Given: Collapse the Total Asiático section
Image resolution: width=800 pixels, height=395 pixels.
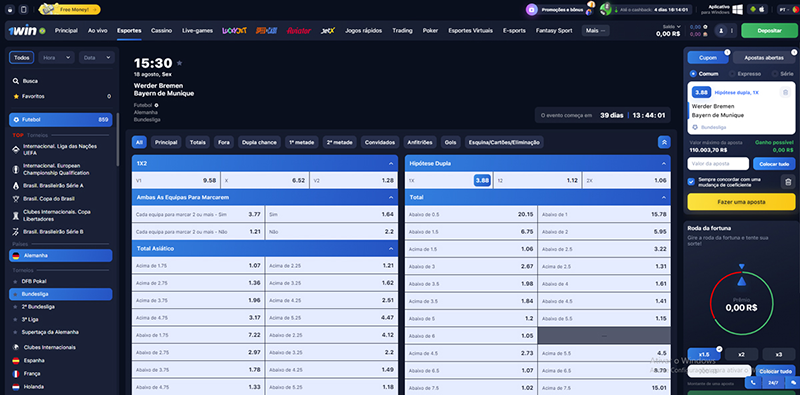Looking at the screenshot, I should (x=391, y=249).
